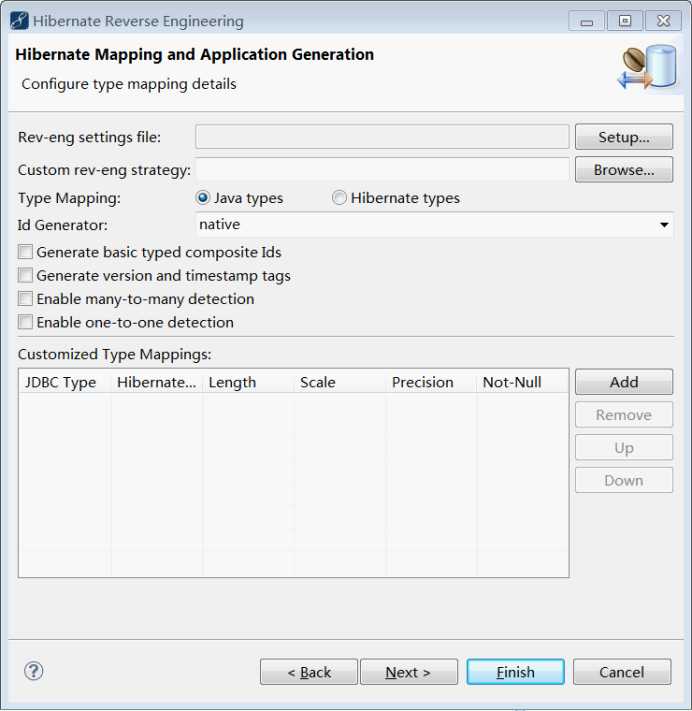The image size is (692, 711).
Task: Click the Rev-eng settings file field
Action: (x=382, y=137)
